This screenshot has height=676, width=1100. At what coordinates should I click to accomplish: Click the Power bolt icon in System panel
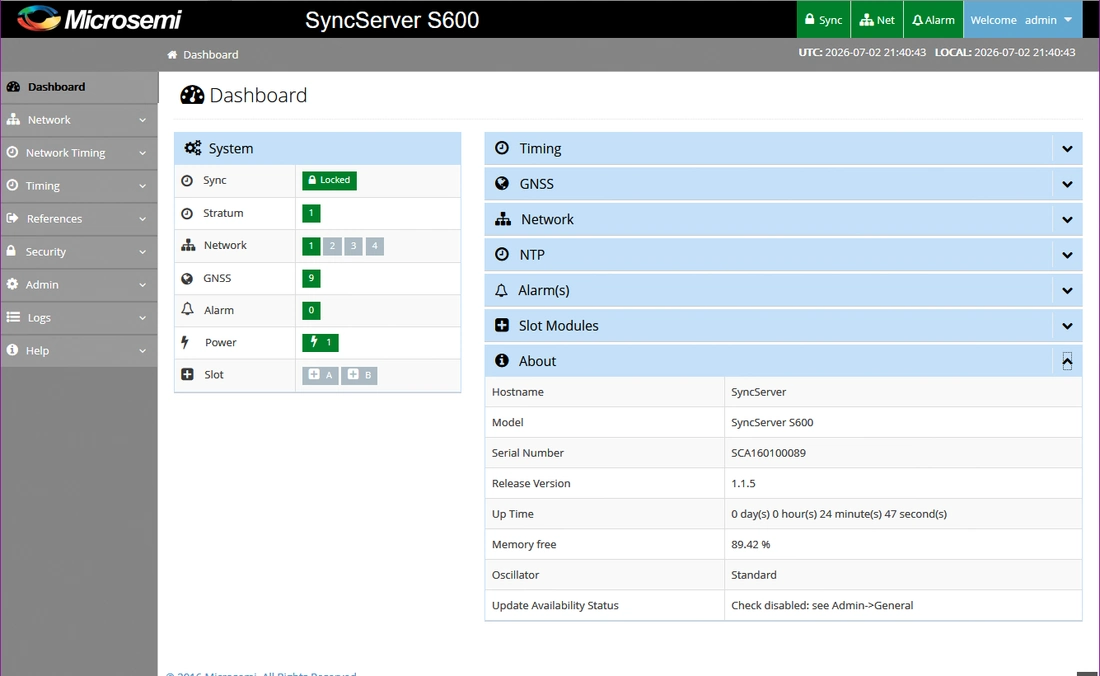click(185, 342)
